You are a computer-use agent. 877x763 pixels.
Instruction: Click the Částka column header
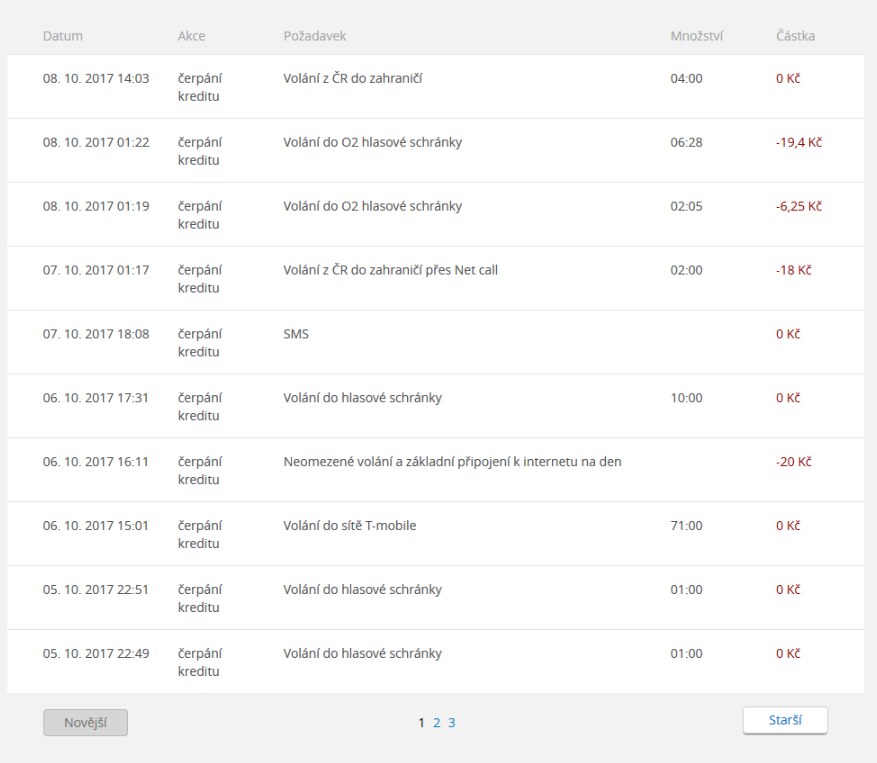click(x=795, y=36)
